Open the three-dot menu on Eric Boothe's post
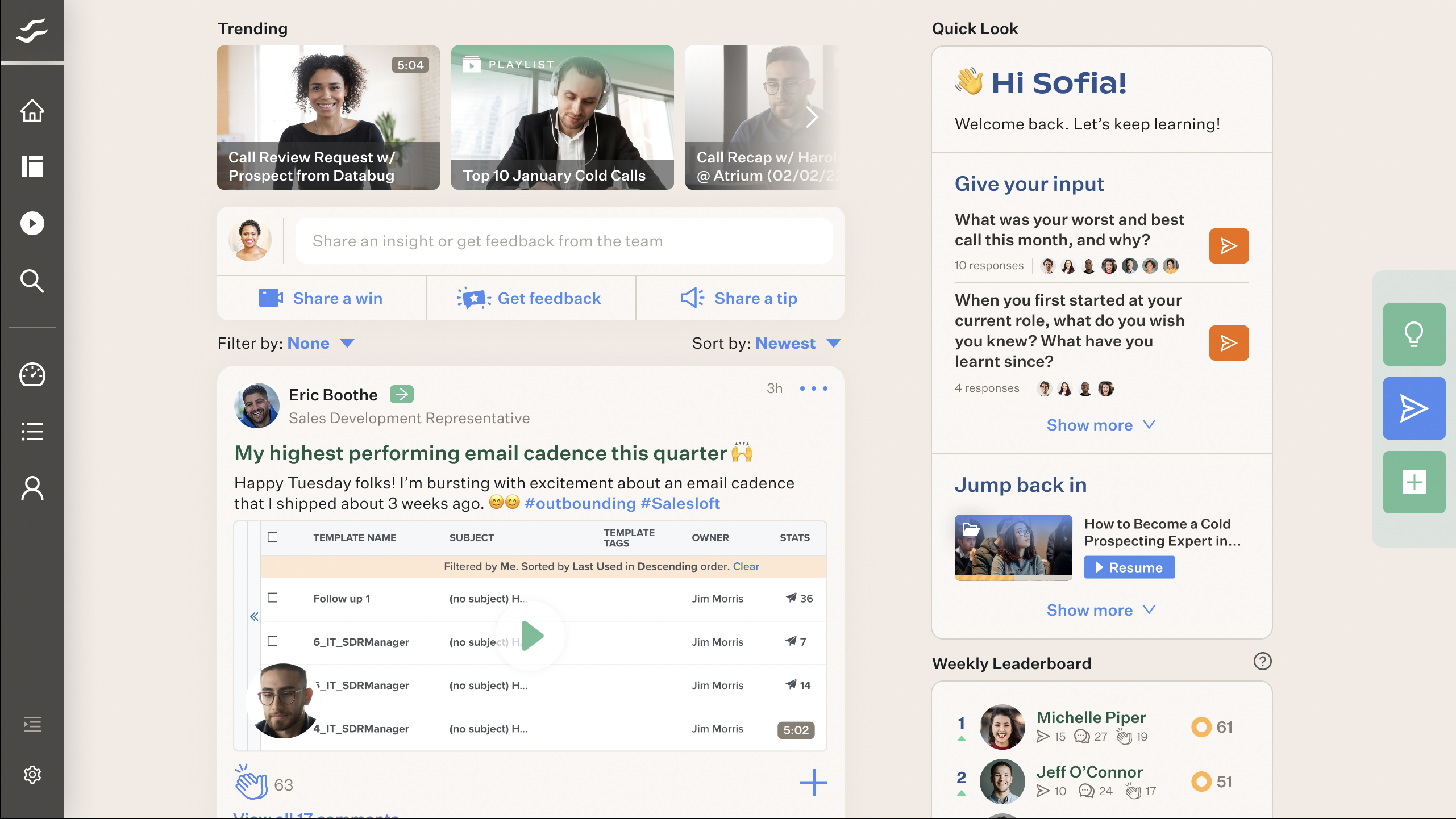 click(813, 388)
